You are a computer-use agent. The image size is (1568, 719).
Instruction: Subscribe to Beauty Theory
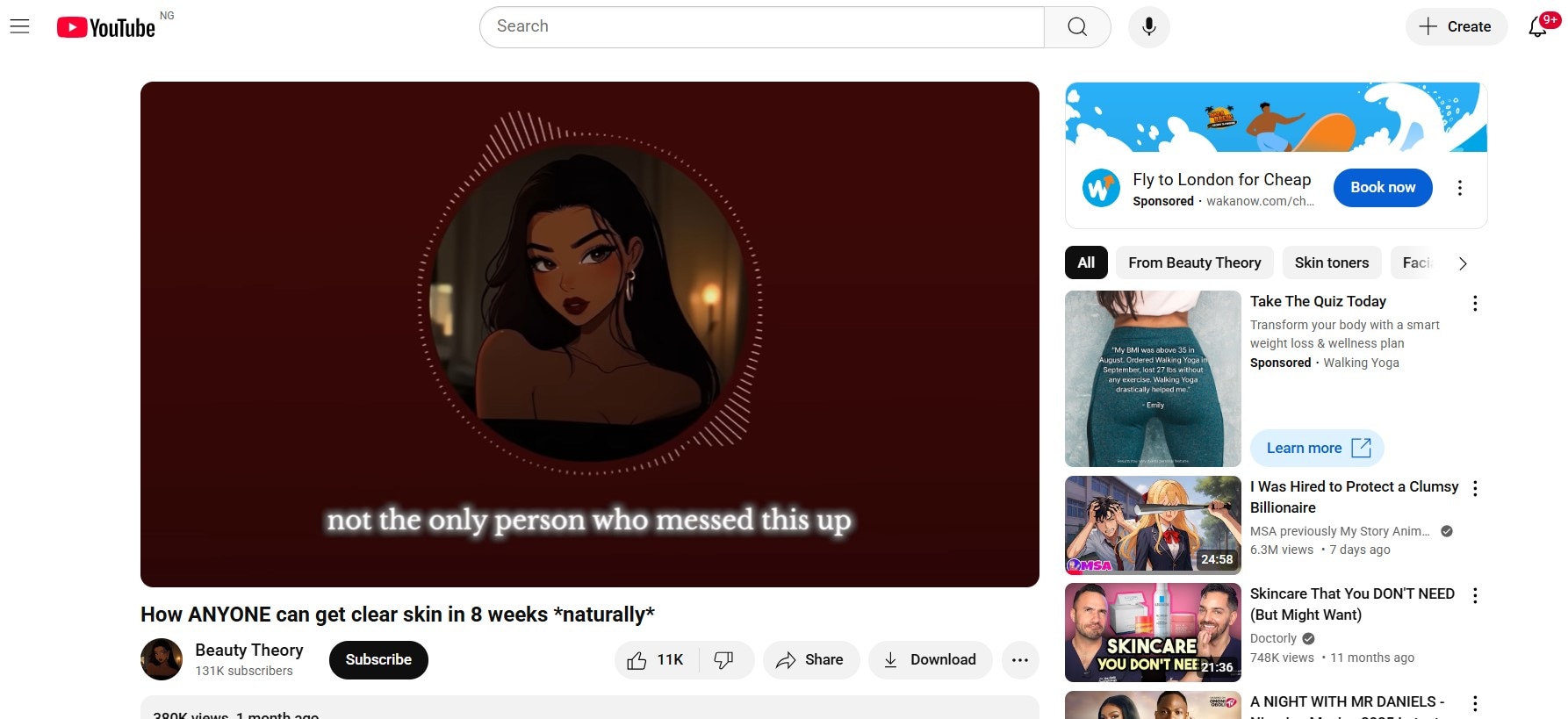point(378,660)
